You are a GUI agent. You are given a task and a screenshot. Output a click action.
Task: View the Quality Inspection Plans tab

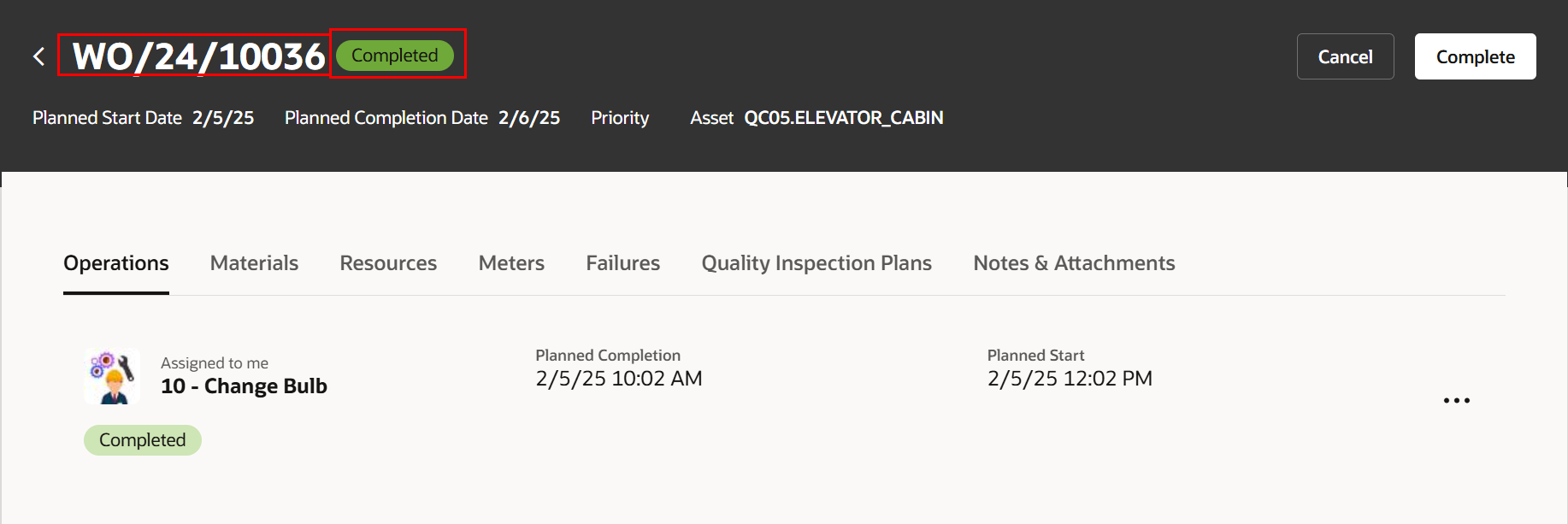pyautogui.click(x=816, y=263)
